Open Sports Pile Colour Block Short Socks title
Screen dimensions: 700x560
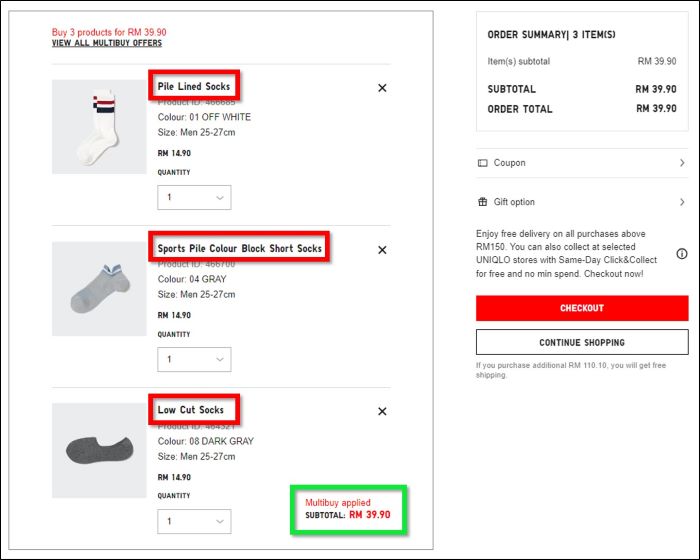(239, 248)
